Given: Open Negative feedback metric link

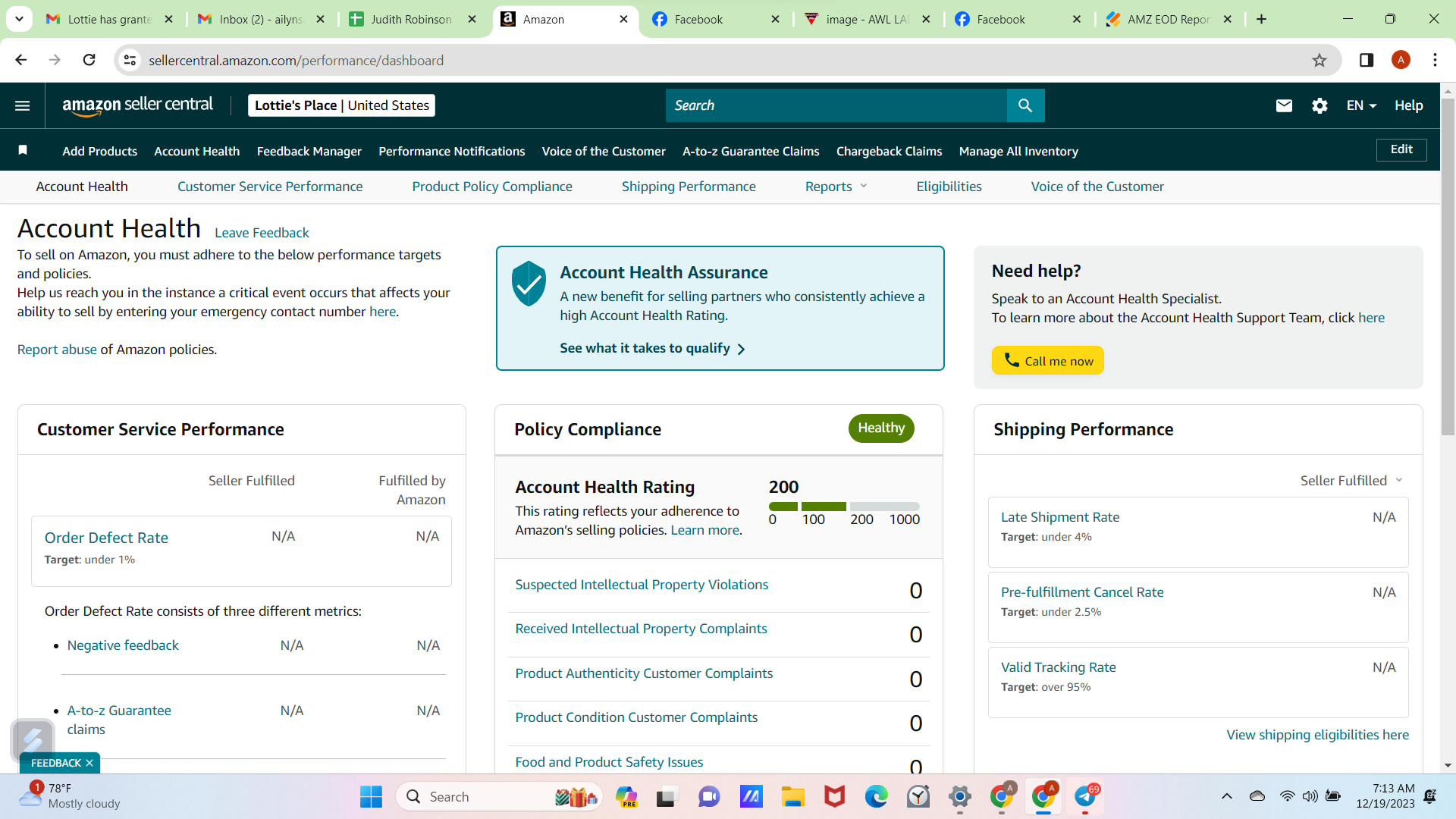Looking at the screenshot, I should [x=123, y=645].
